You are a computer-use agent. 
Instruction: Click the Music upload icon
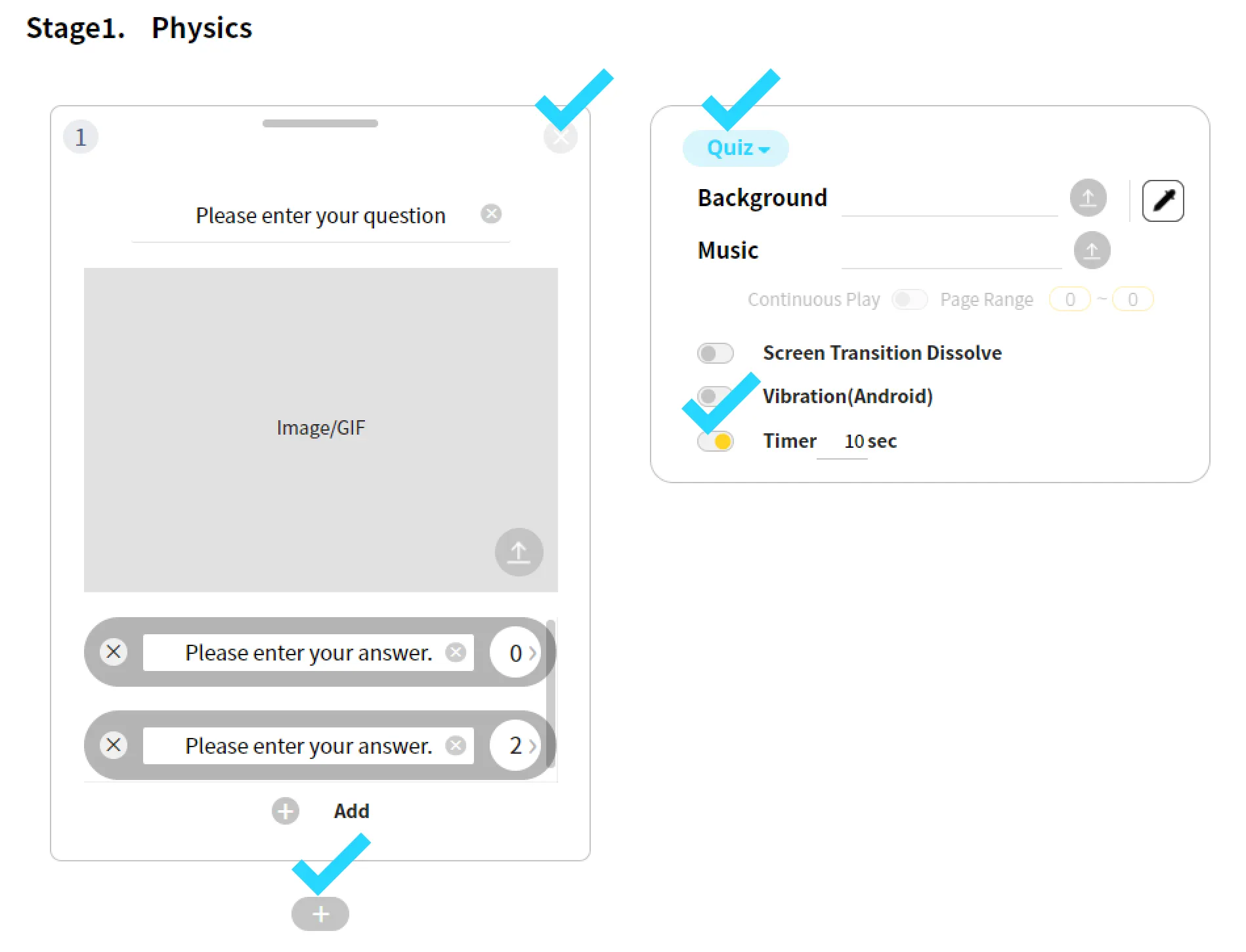1092,250
